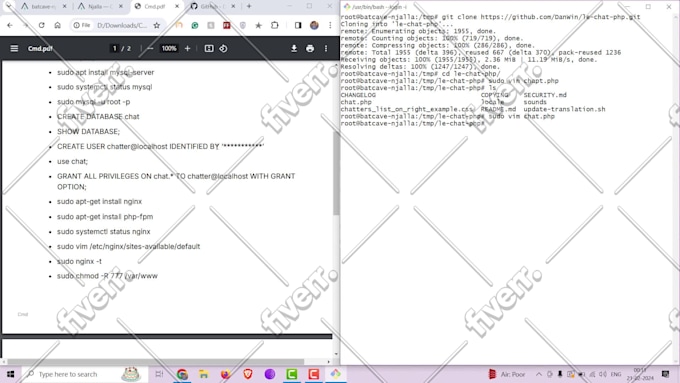Switch to the GitHub browser tab
680x383 pixels.
pyautogui.click(x=212, y=7)
